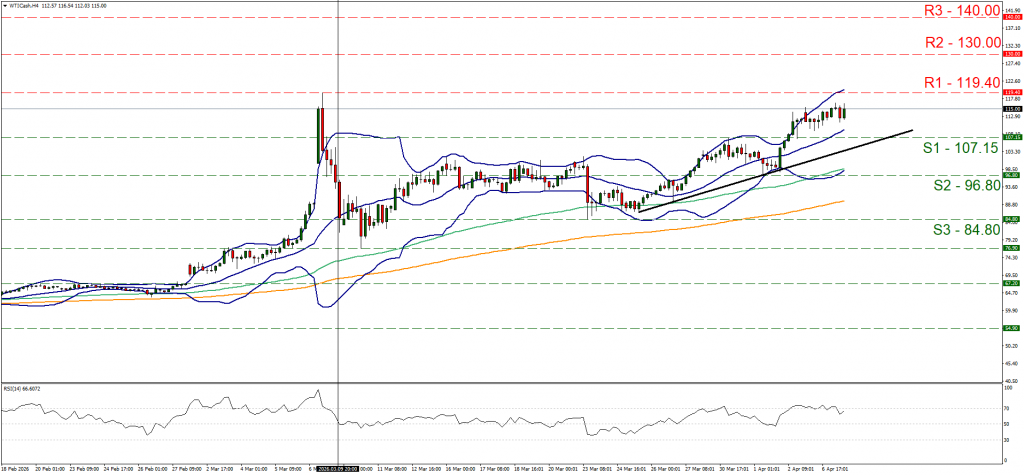Click the green 96.80 price tag on axis
Viewport: 1024px width, 475px height.
(1012, 175)
